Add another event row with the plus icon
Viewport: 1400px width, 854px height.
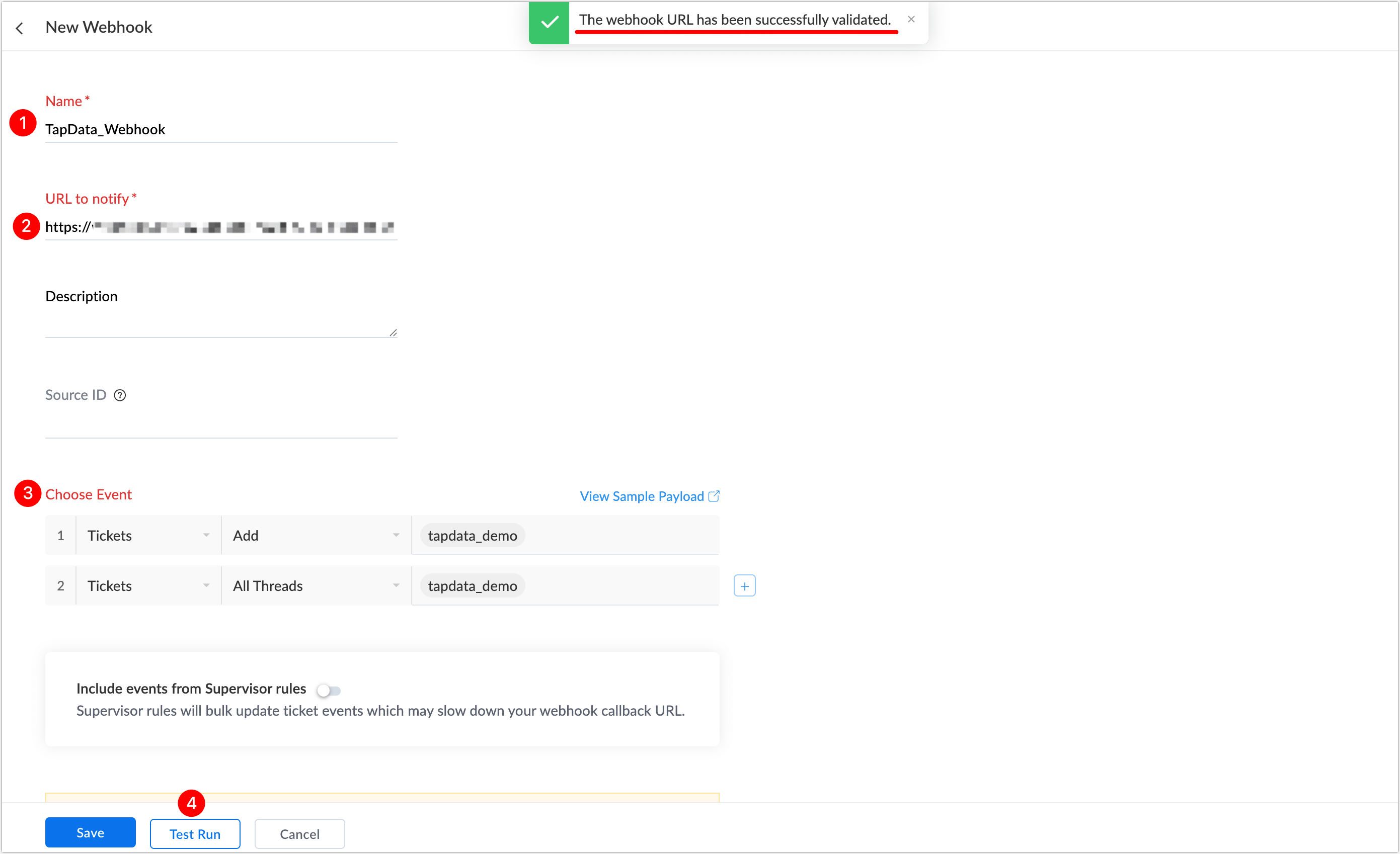744,585
